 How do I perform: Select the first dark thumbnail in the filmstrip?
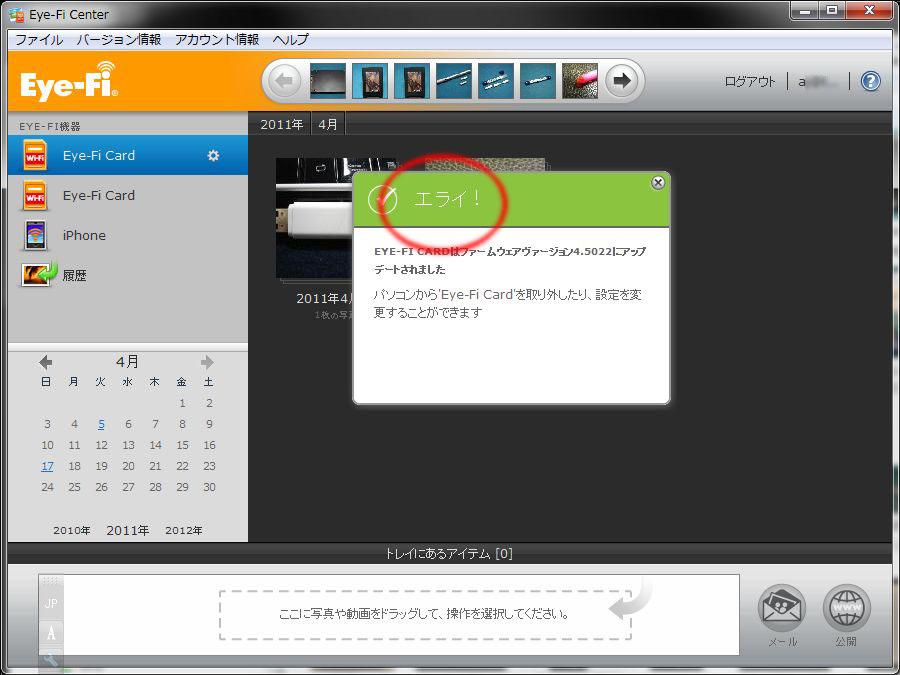(x=328, y=81)
